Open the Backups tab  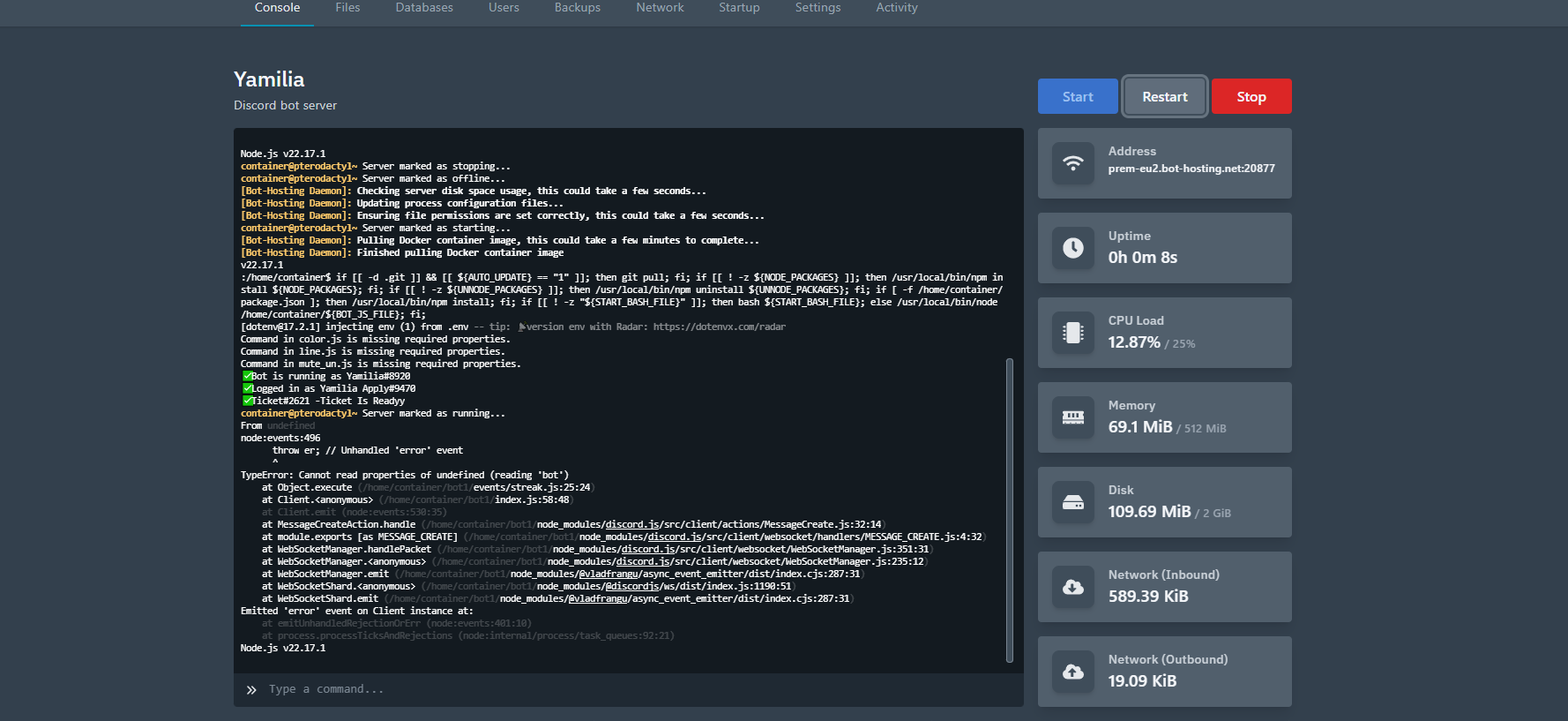pyautogui.click(x=578, y=8)
